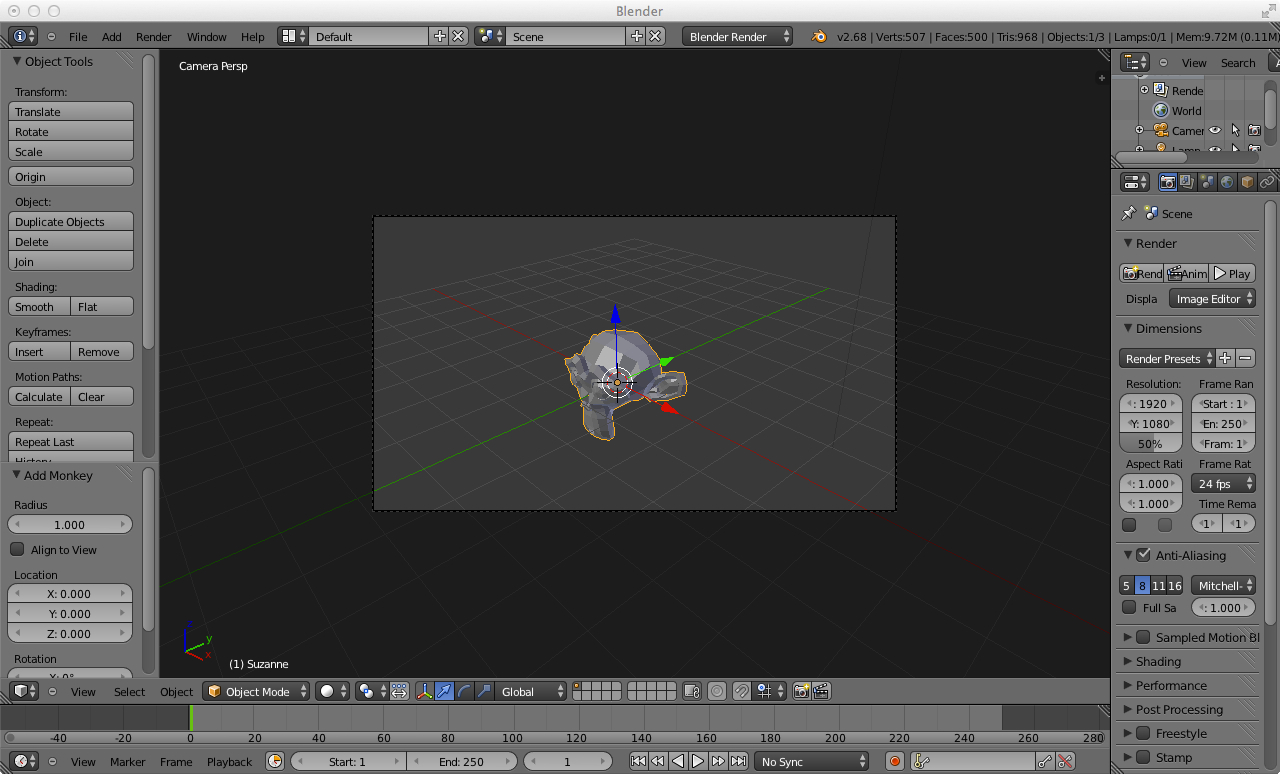Viewport: 1280px width, 774px height.
Task: Click the Radius 1.000 slider field
Action: (70, 524)
